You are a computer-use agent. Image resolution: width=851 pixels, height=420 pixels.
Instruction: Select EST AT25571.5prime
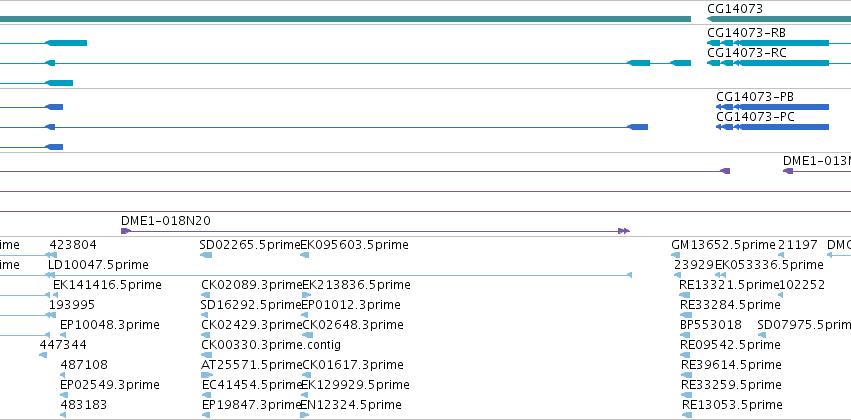coord(251,365)
